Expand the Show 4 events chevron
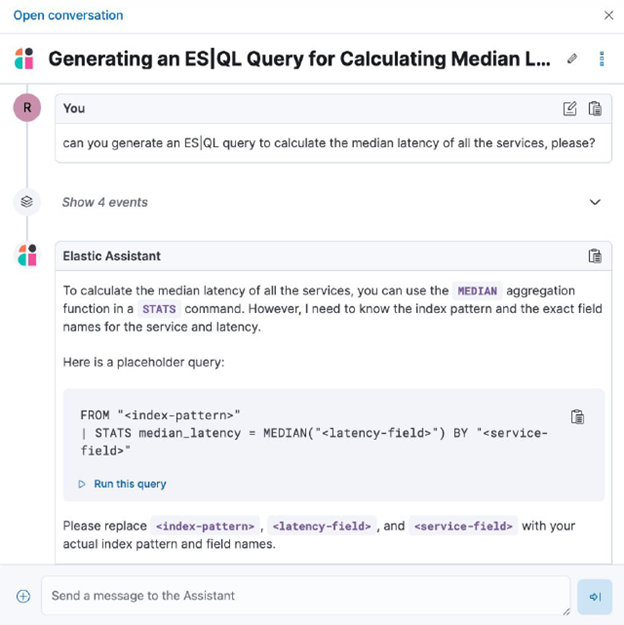 click(595, 202)
